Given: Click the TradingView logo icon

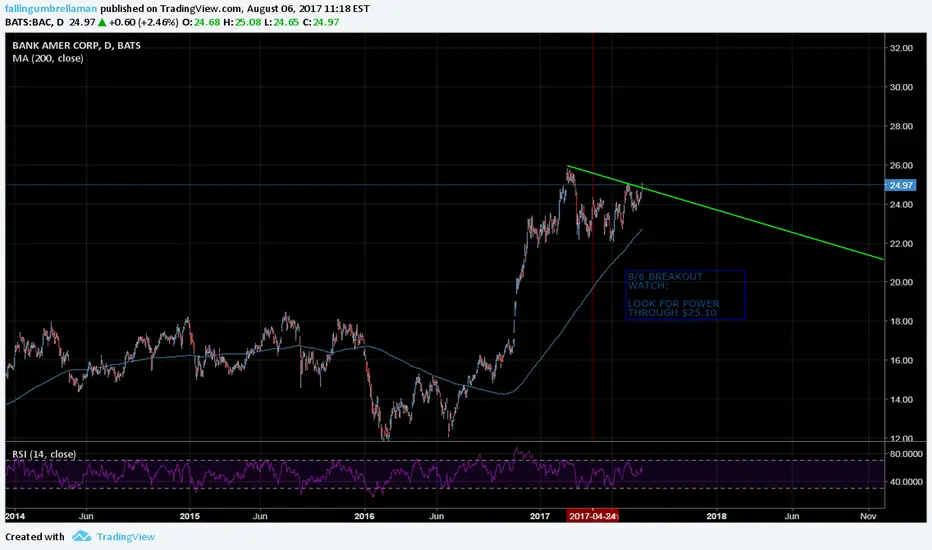Looking at the screenshot, I should (81, 536).
